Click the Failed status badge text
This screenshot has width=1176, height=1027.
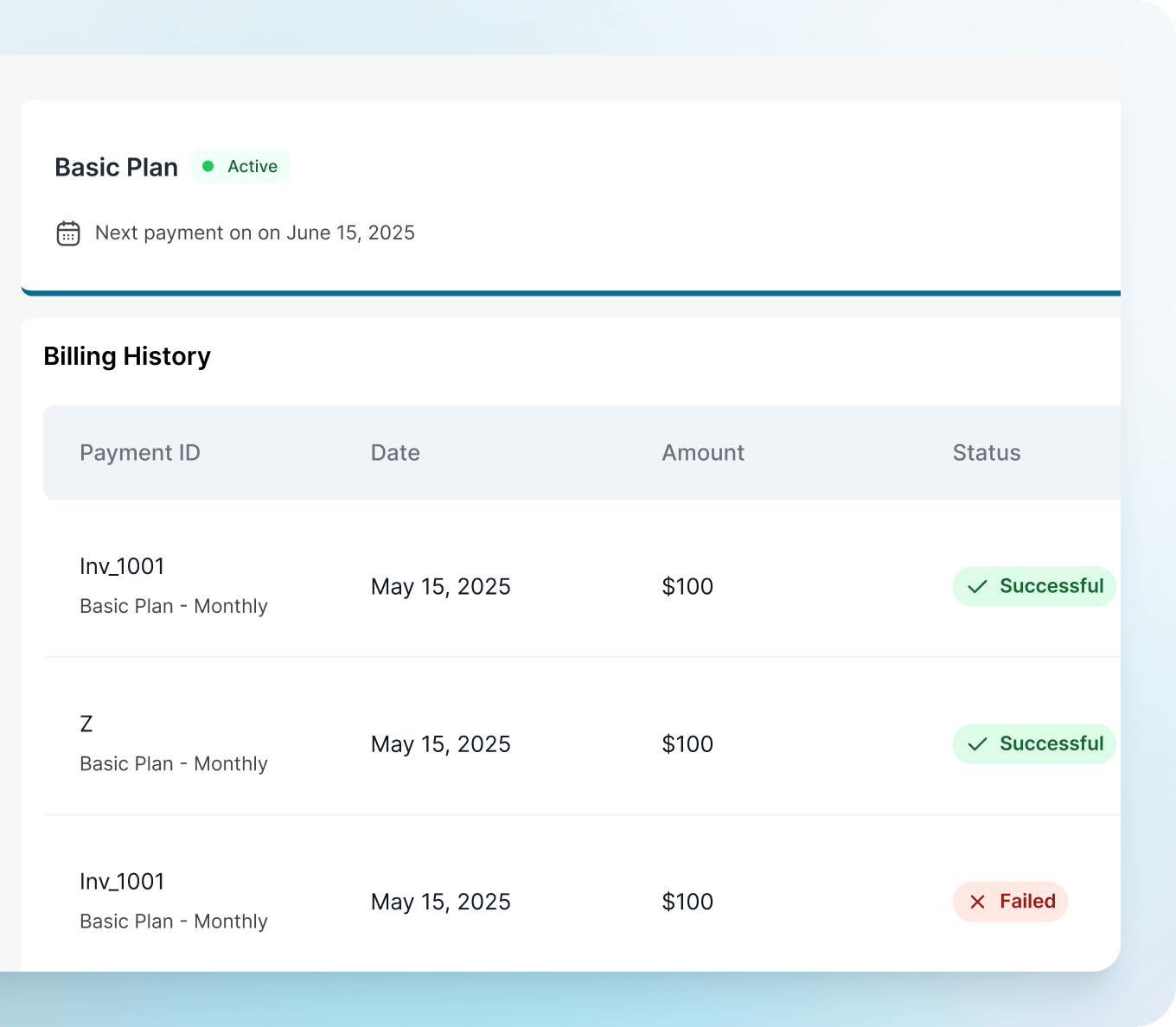click(x=1027, y=902)
